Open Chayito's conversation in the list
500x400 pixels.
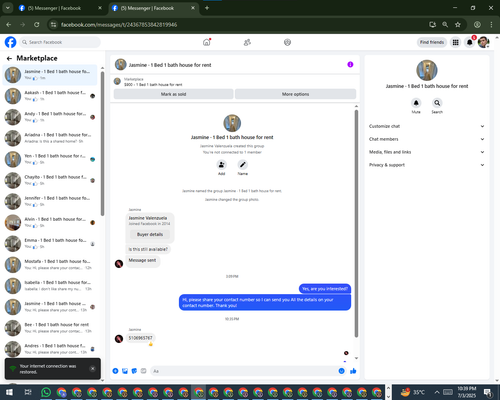(x=50, y=180)
